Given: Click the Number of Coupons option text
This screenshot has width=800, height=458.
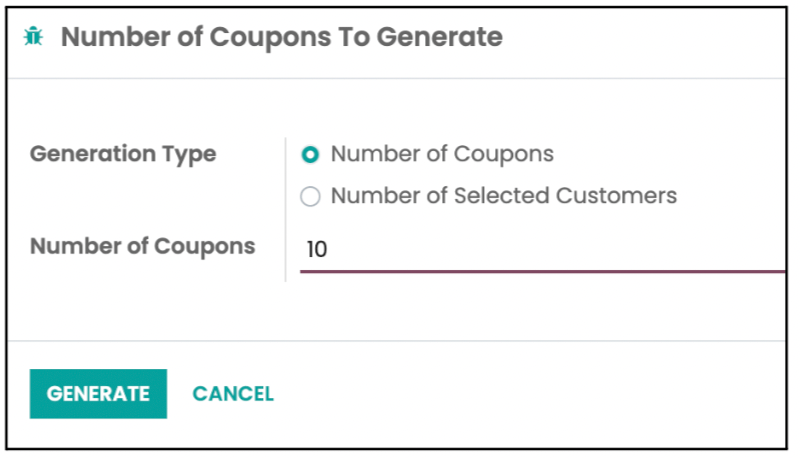Looking at the screenshot, I should click(442, 154).
